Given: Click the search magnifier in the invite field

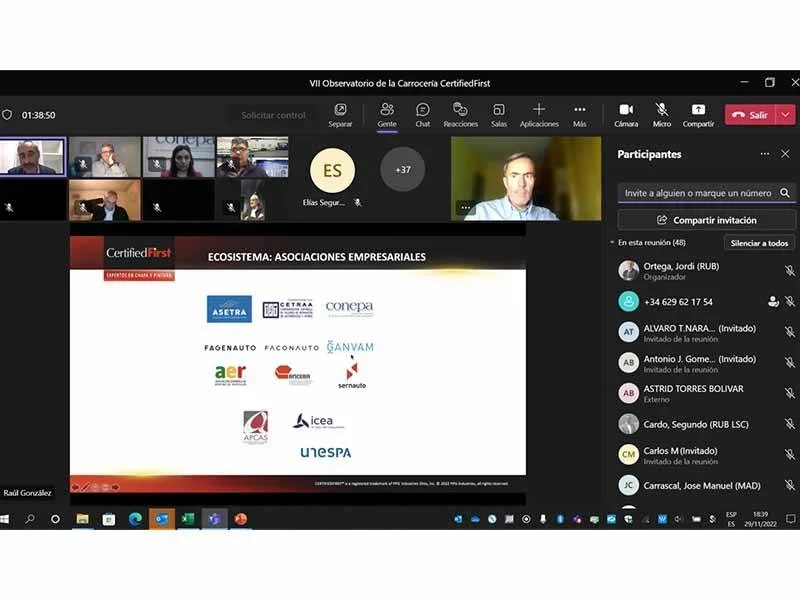Looking at the screenshot, I should tap(785, 193).
